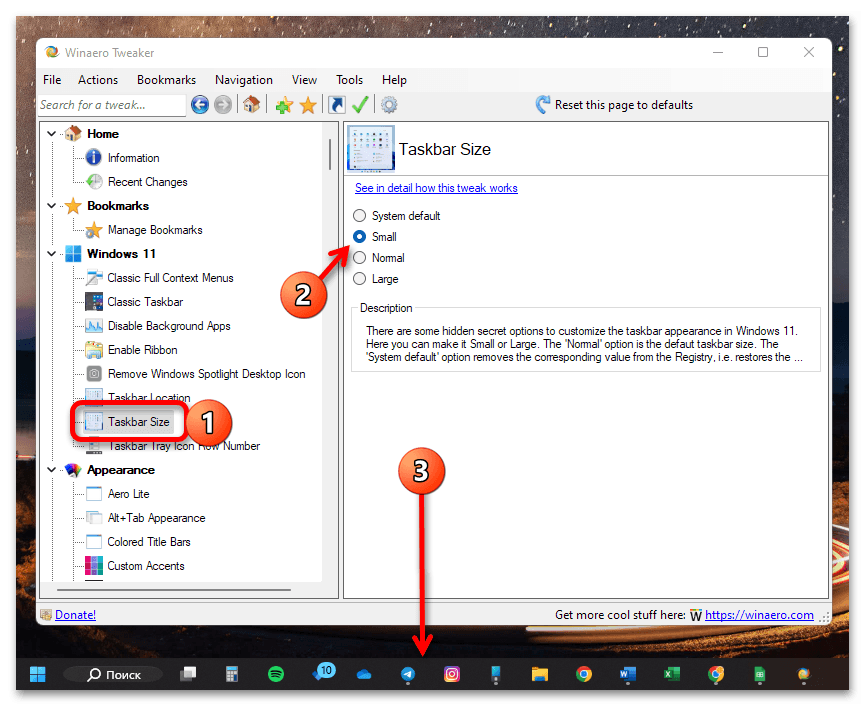Select the System default radio button
Viewport: 865px width, 706px height.
click(x=360, y=216)
